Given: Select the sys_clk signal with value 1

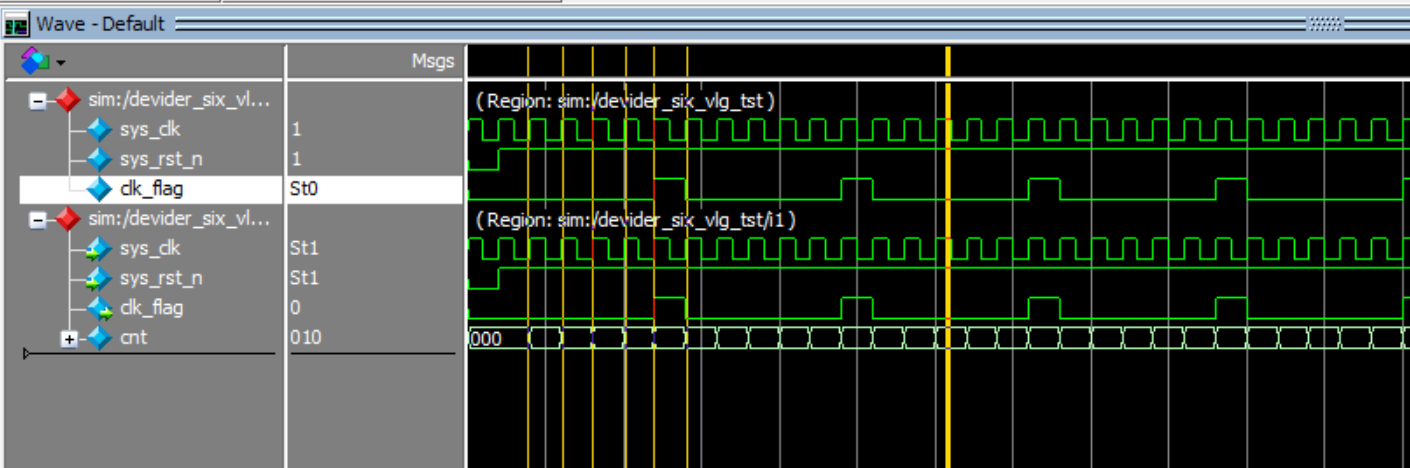Looking at the screenshot, I should [x=150, y=130].
